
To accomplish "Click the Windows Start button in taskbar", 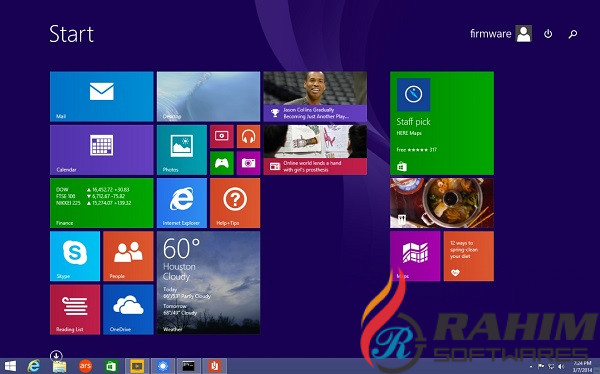I will 10,366.
